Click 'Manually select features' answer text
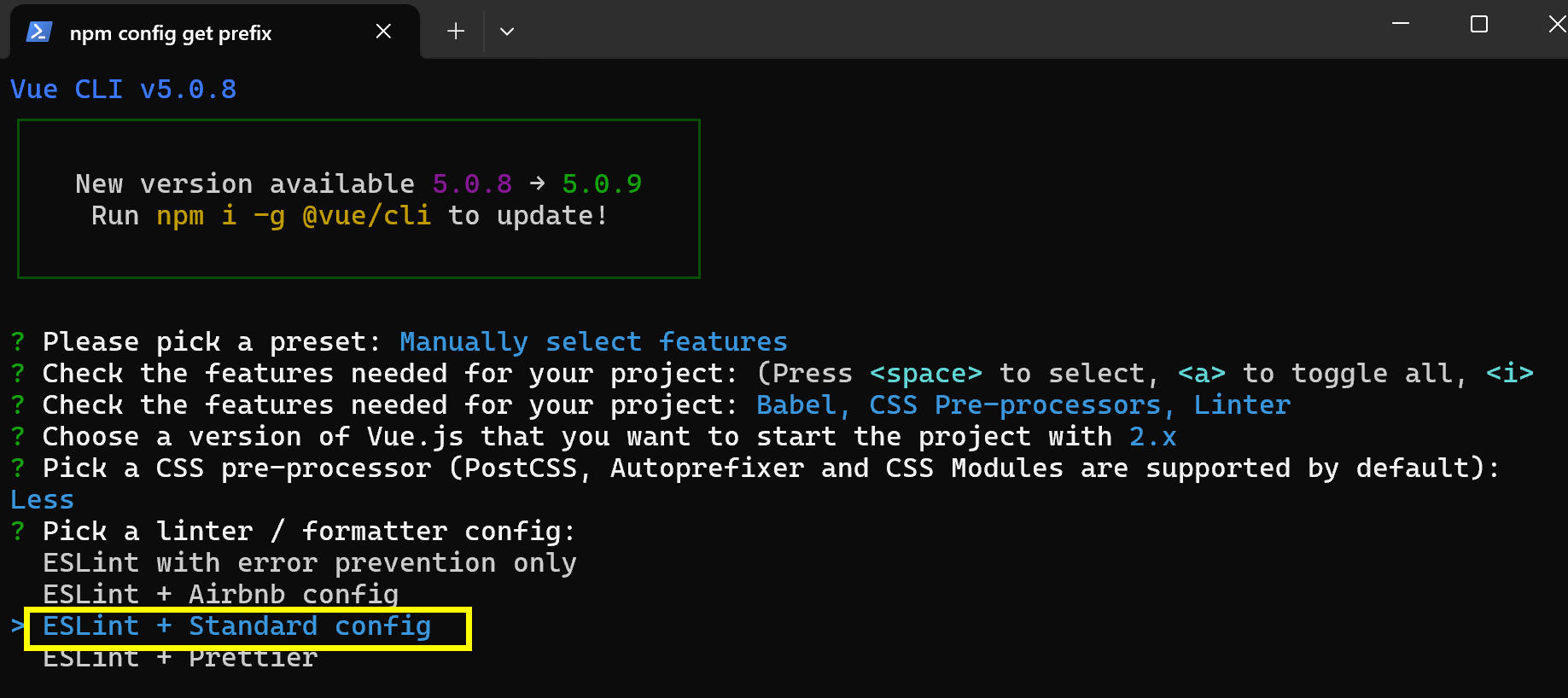Screen dimensions: 1568x698 click(x=594, y=342)
